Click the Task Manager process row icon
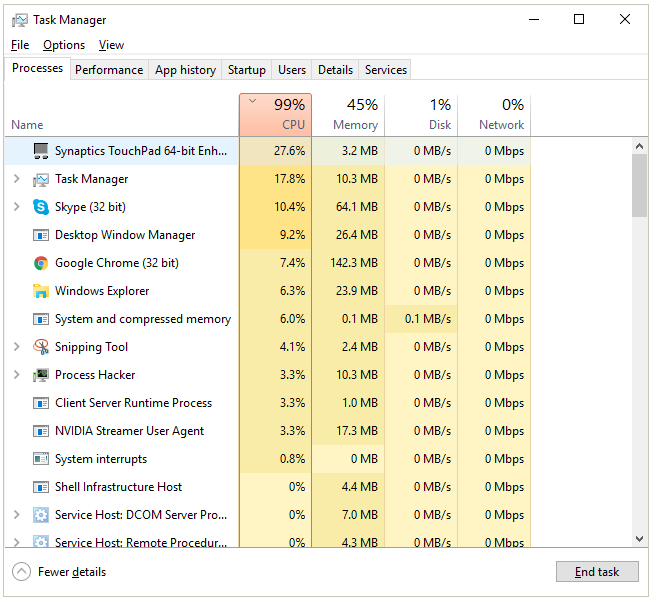 (x=41, y=179)
